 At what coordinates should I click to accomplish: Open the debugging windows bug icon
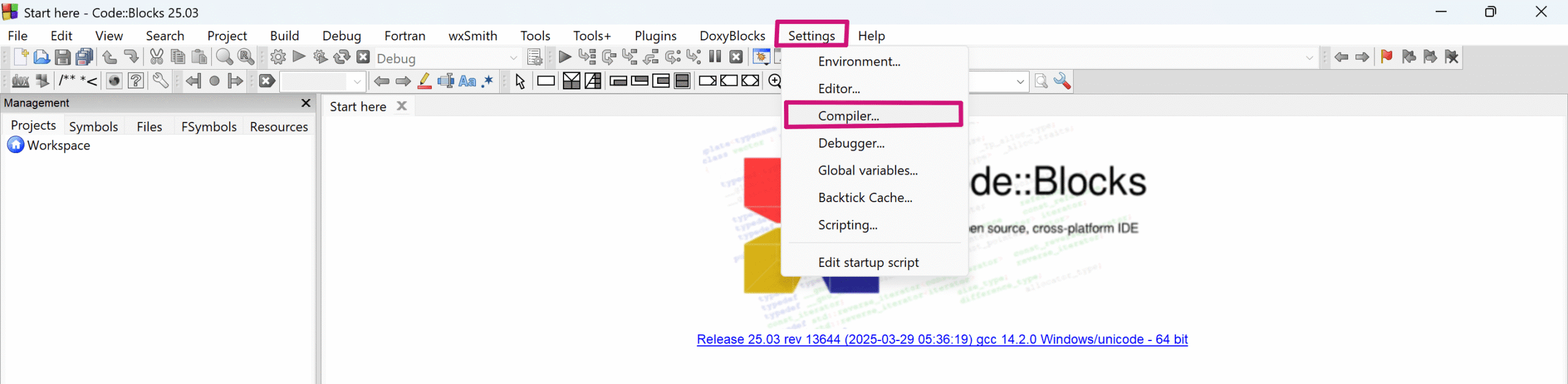tap(761, 57)
